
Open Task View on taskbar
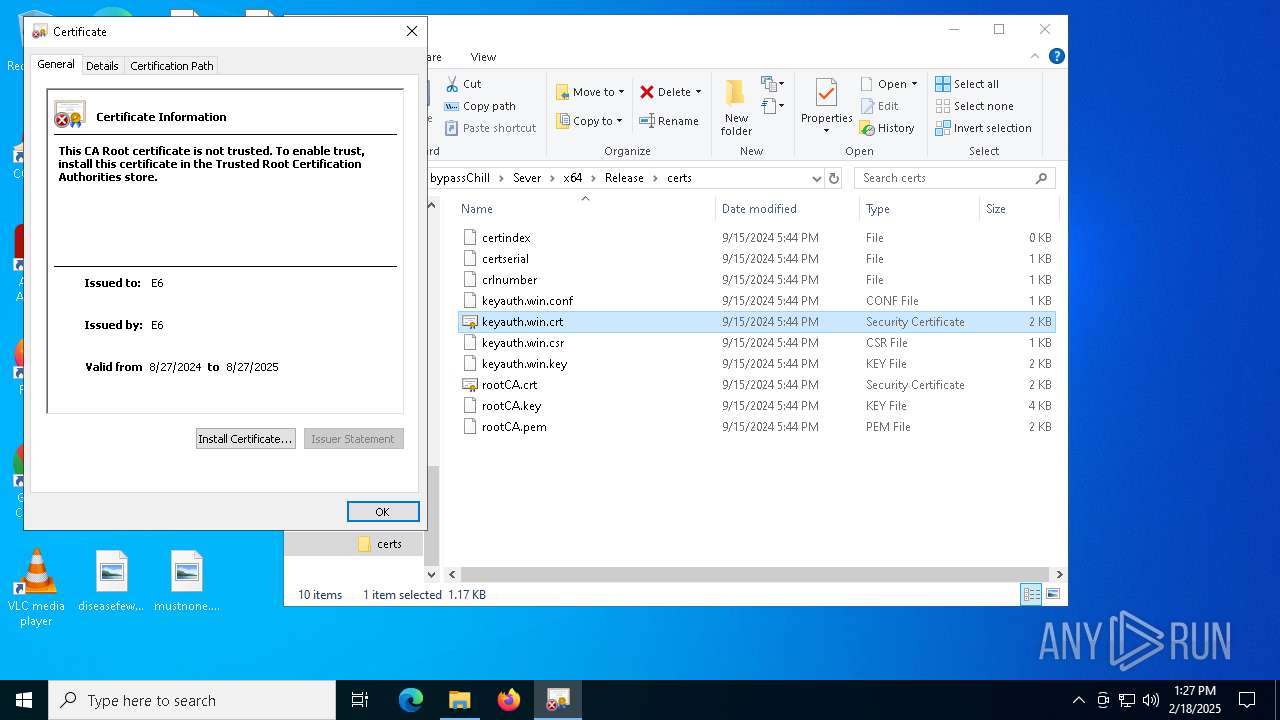click(360, 700)
